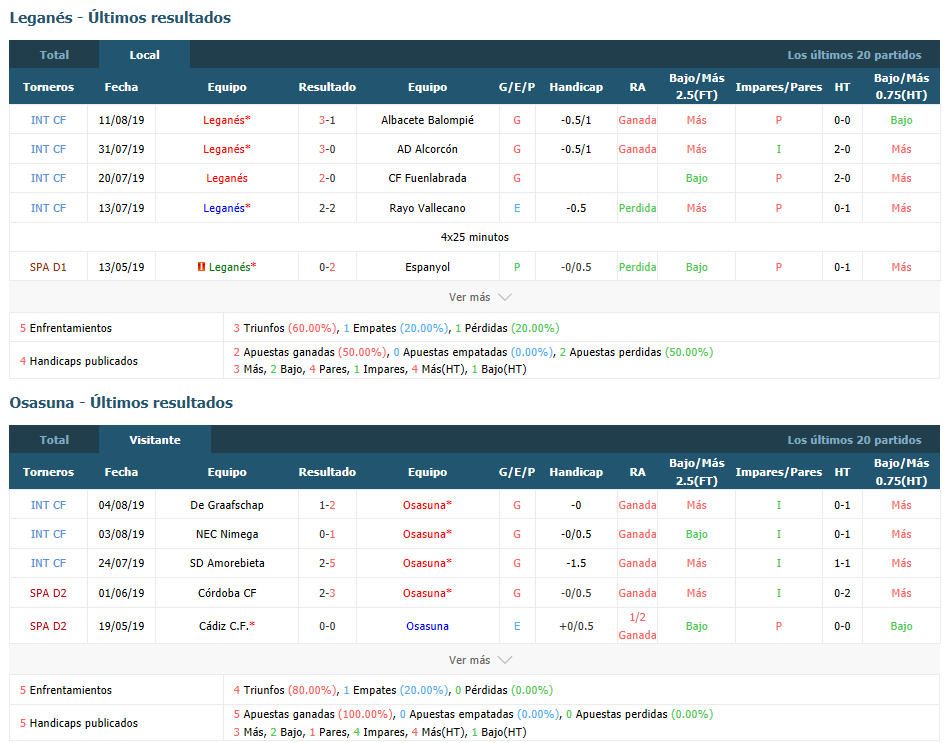Click date 03/08/19 in Osasuna table
The image size is (952, 743).
click(121, 534)
